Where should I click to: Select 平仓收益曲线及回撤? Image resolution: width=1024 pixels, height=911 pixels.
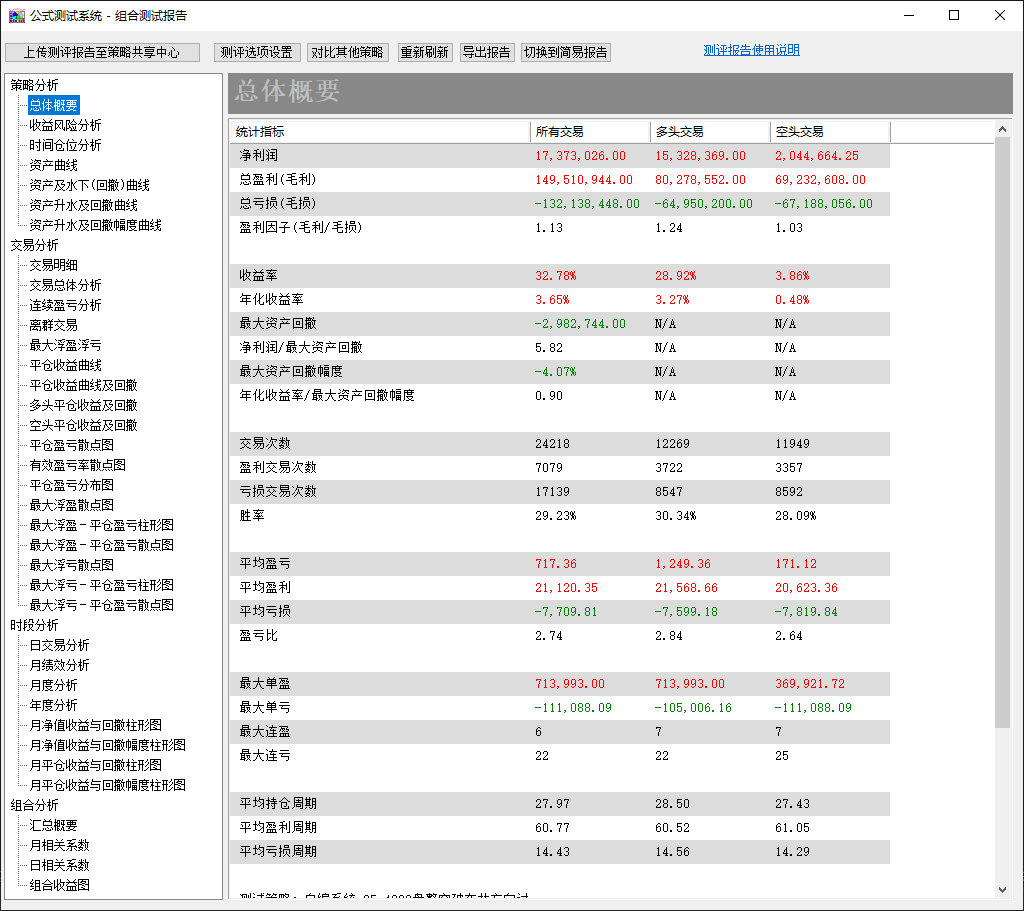coord(84,385)
